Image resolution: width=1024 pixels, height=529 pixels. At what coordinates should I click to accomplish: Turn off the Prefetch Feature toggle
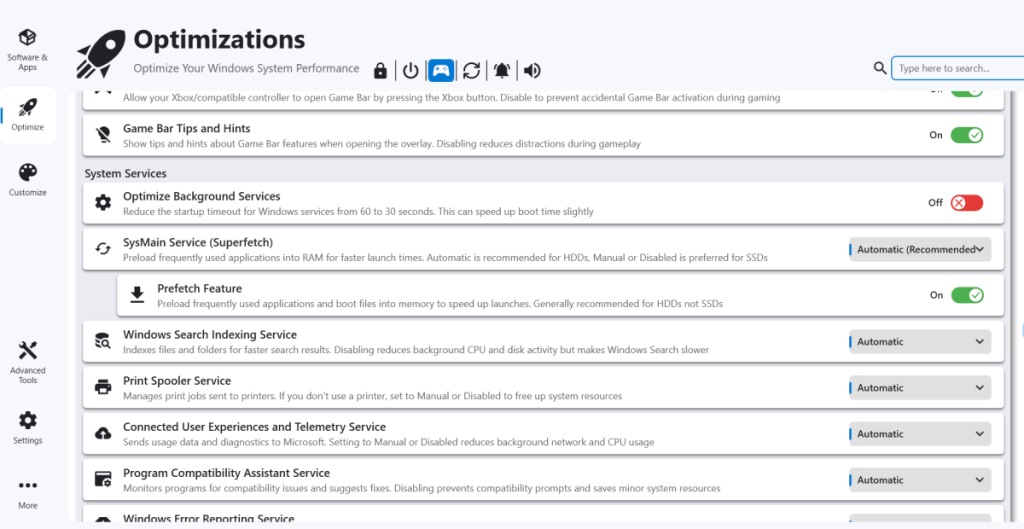coord(966,295)
